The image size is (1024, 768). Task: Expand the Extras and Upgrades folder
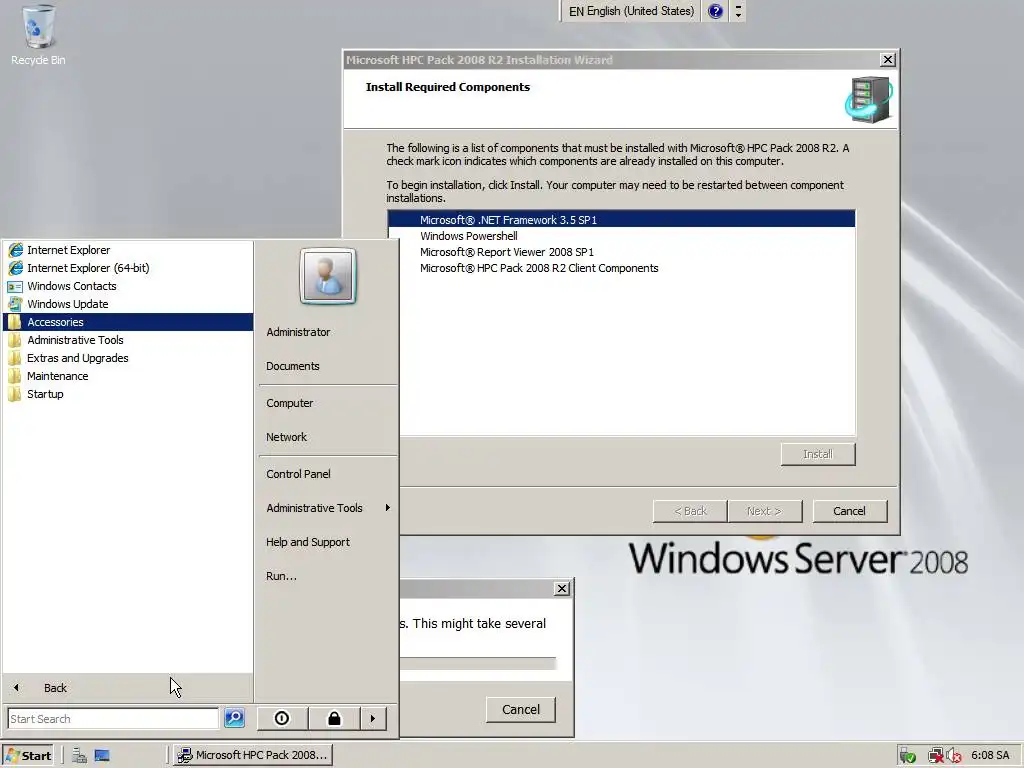pyautogui.click(x=128, y=358)
